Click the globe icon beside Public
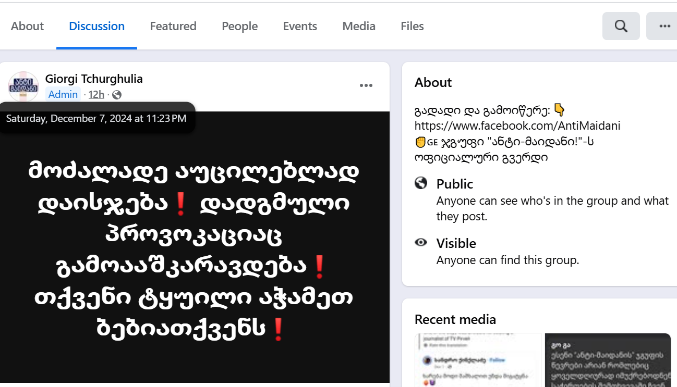Image resolution: width=677 pixels, height=387 pixels. (x=421, y=183)
